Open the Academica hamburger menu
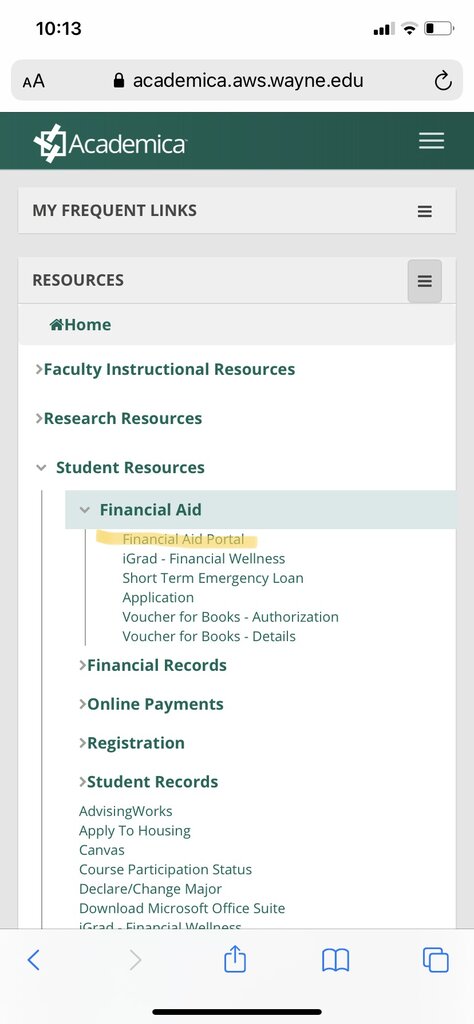Viewport: 474px width, 1024px height. click(432, 140)
